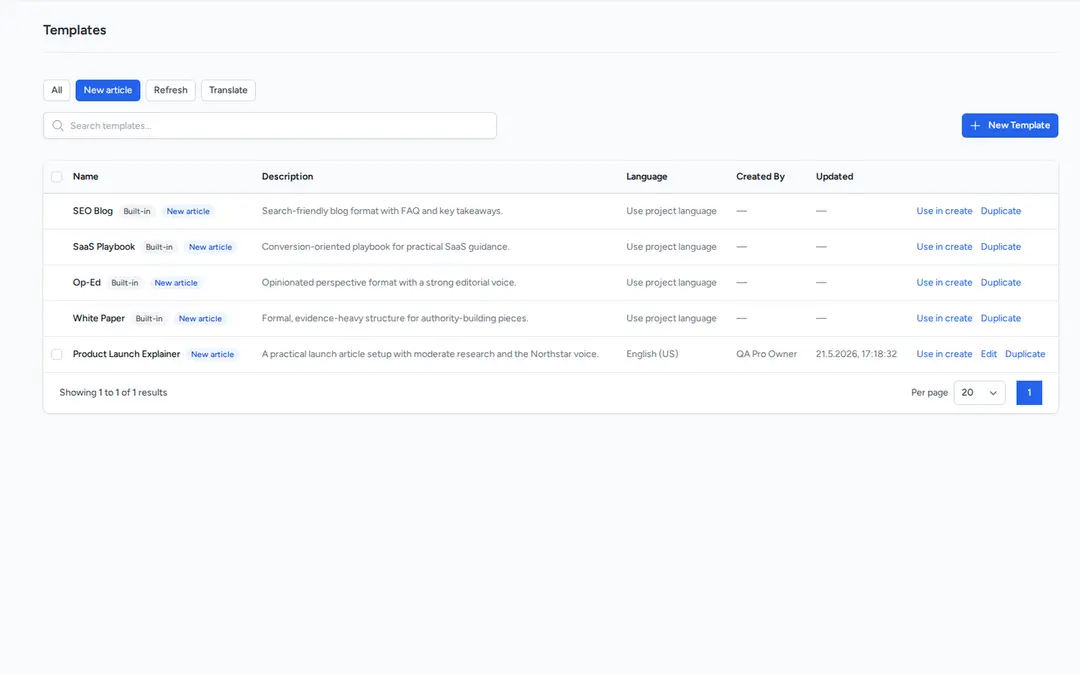The image size is (1080, 675).
Task: Select the Refresh filter tab
Action: coord(170,90)
